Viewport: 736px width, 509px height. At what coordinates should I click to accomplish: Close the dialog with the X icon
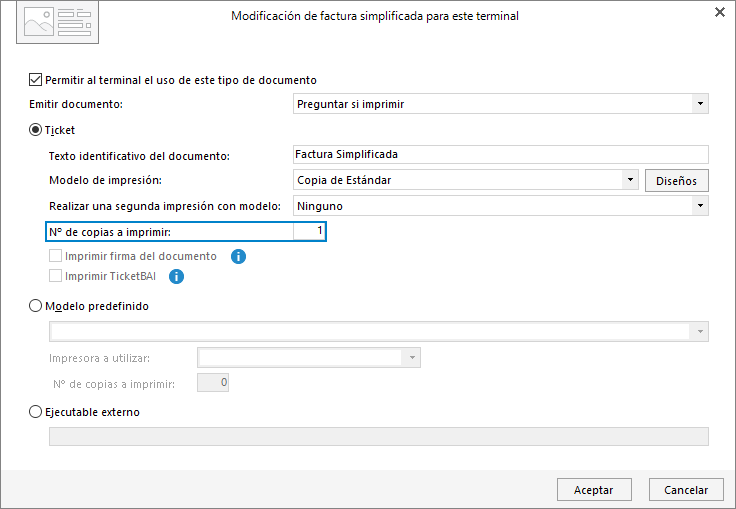click(720, 12)
